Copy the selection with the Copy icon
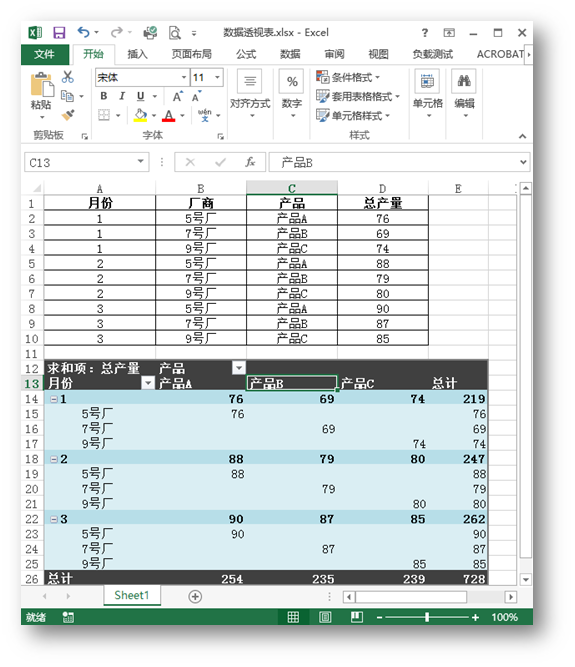 tap(67, 96)
